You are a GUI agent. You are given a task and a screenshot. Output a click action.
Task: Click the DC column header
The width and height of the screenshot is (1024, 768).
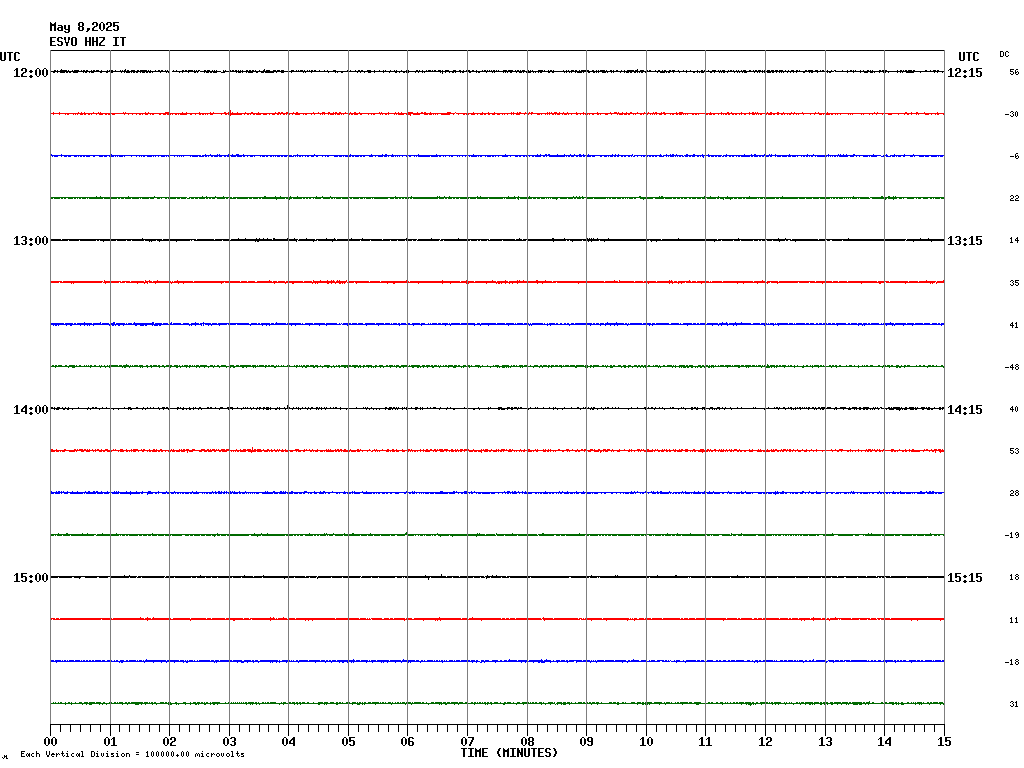click(x=1004, y=54)
